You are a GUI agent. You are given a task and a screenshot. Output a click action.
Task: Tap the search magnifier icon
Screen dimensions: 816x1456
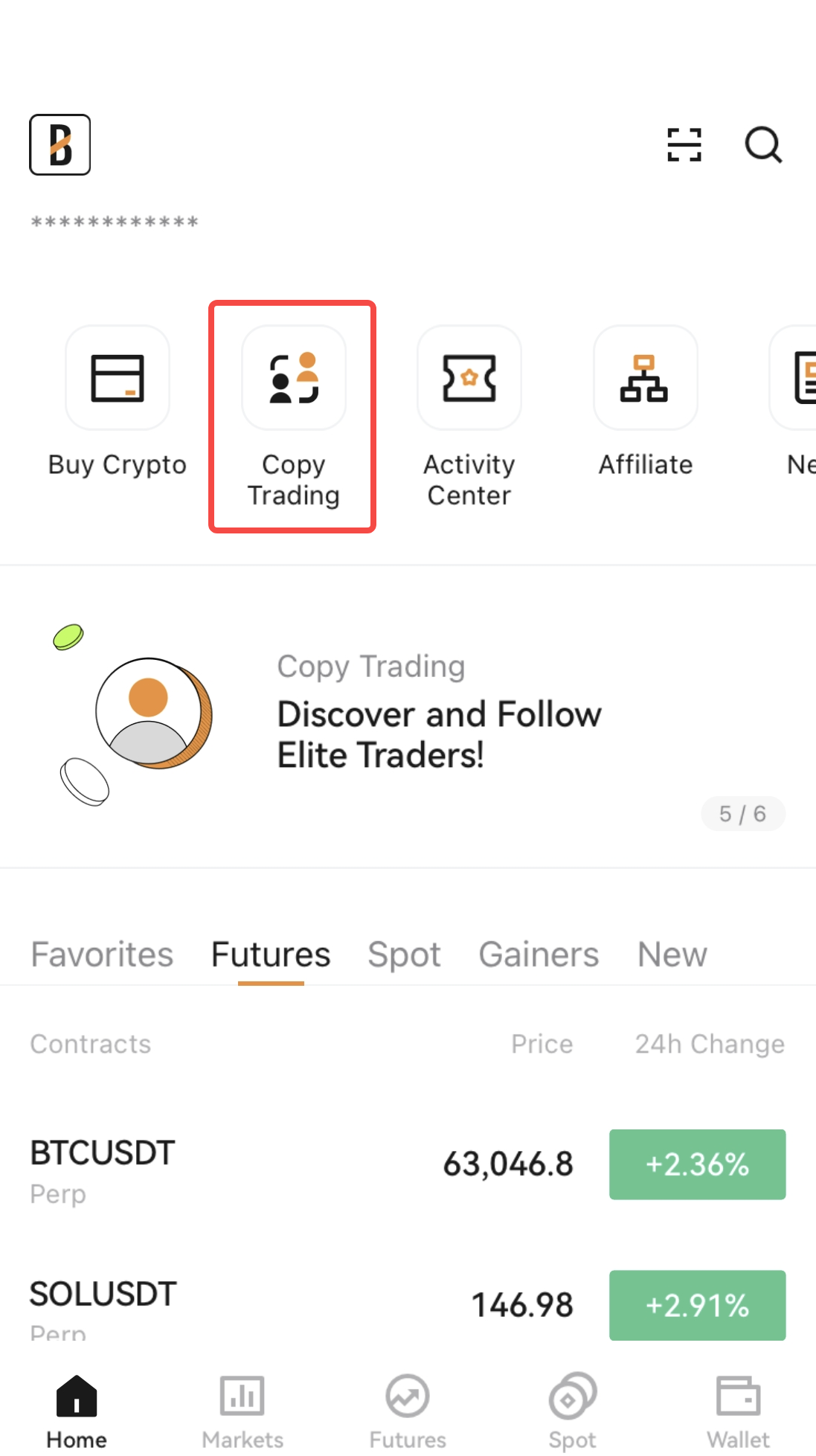[x=763, y=144]
